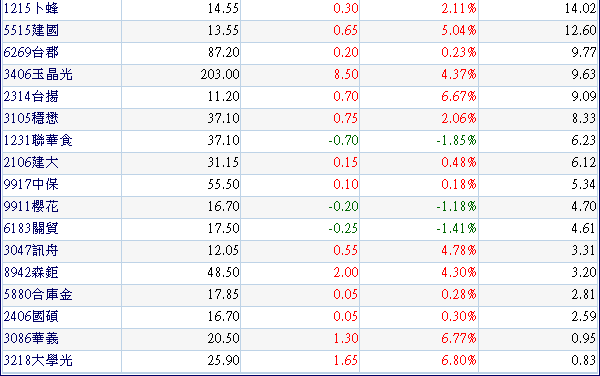Open stock link 2314台揚
The width and height of the screenshot is (600, 376).
point(31,96)
